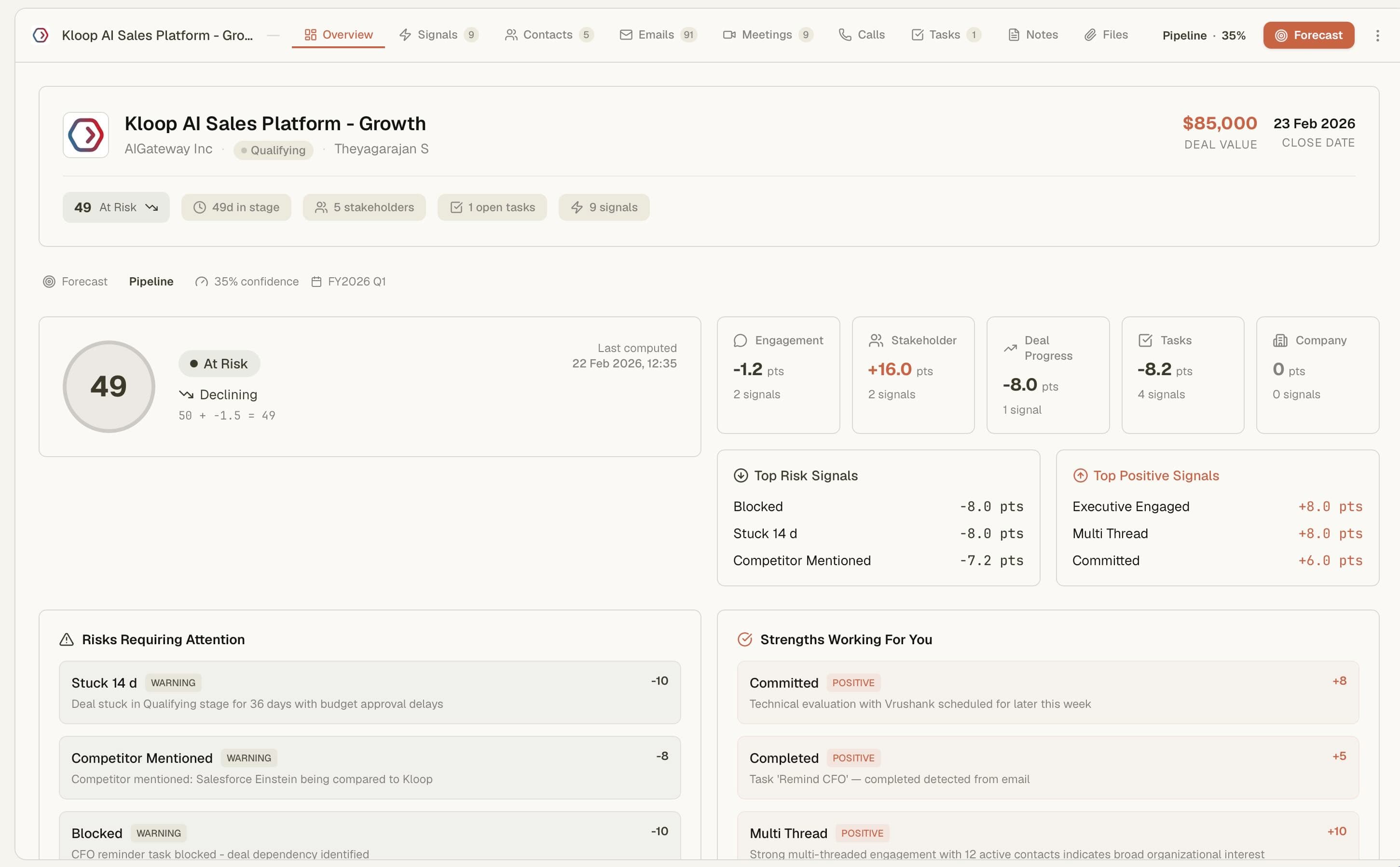The height and width of the screenshot is (867, 1400).
Task: Toggle the Committed positive signal label
Action: (x=853, y=682)
